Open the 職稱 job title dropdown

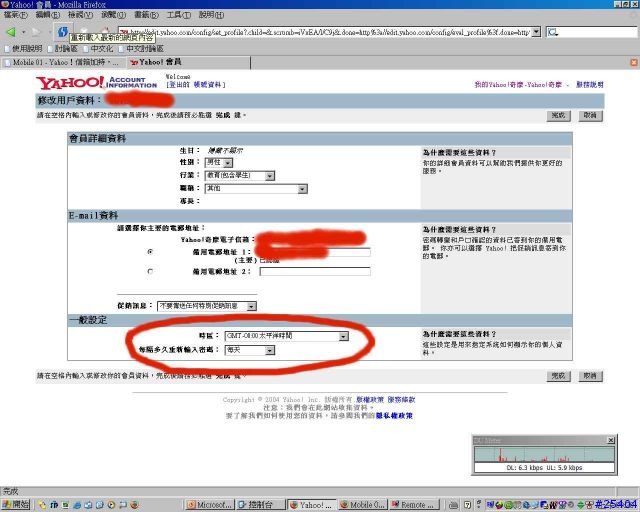(x=256, y=189)
